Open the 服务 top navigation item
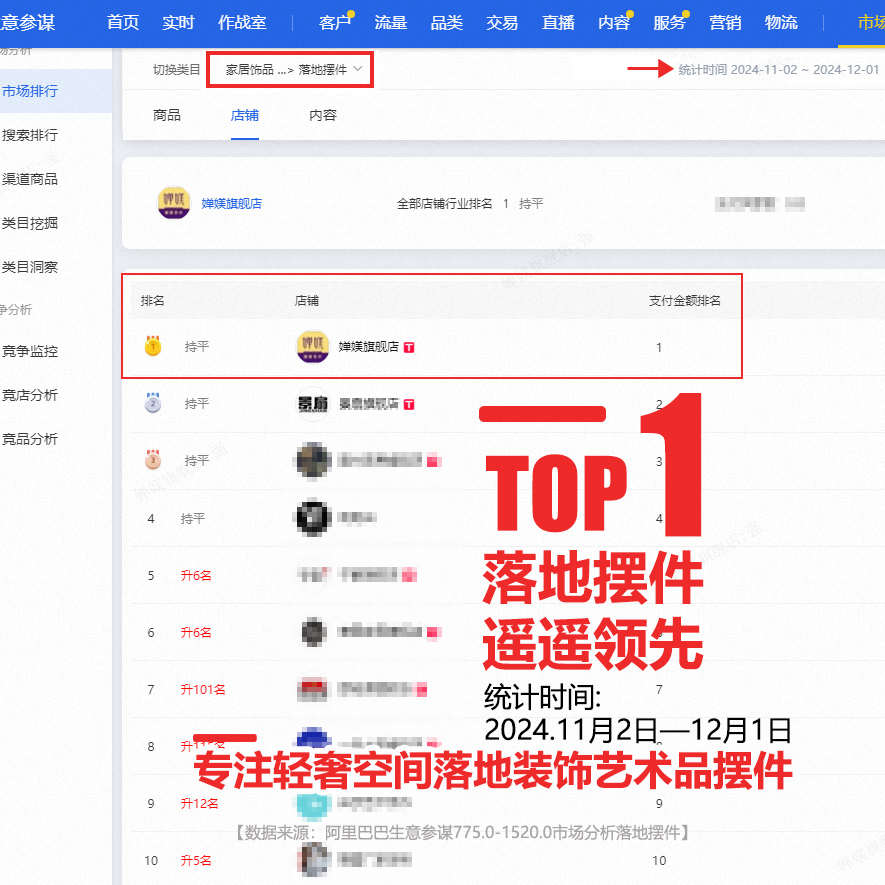The height and width of the screenshot is (885, 885). tap(669, 23)
